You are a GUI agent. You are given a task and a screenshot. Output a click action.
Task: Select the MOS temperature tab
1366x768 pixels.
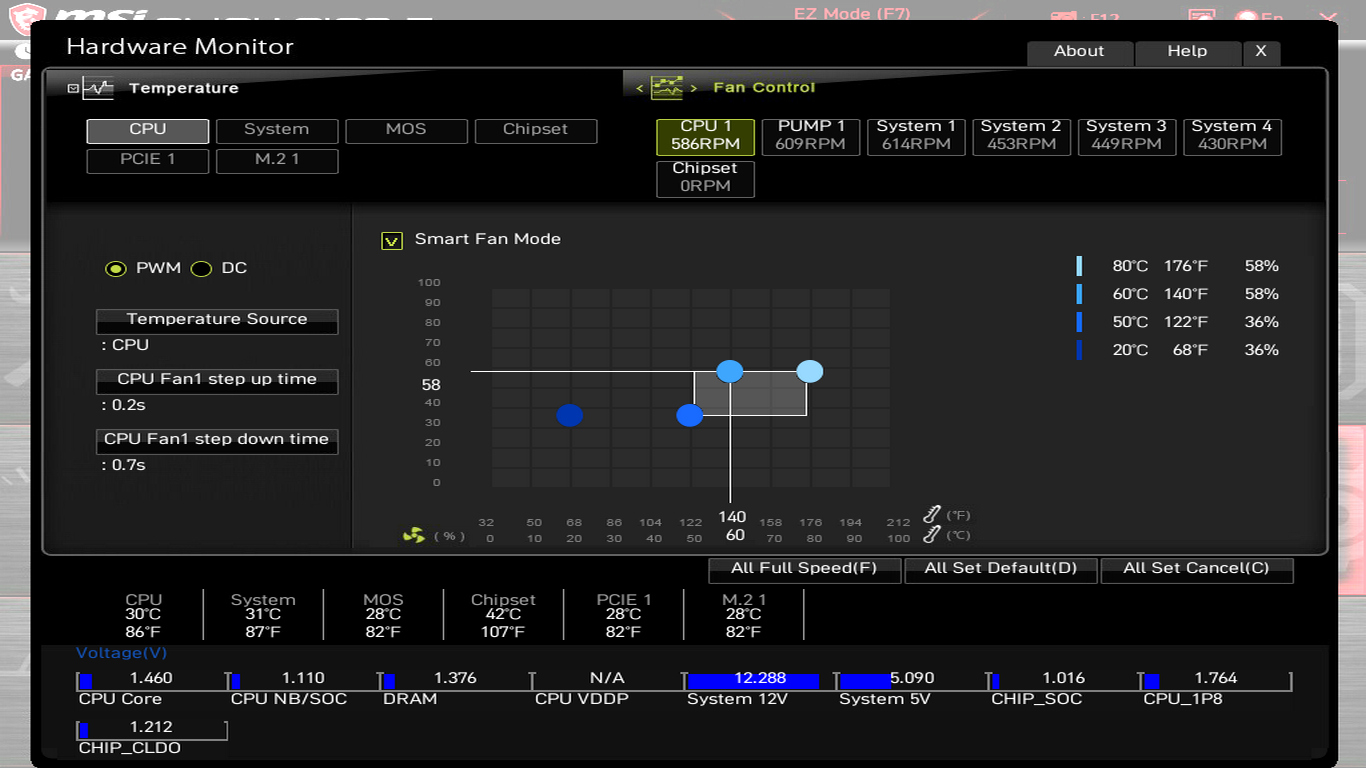[x=406, y=131]
